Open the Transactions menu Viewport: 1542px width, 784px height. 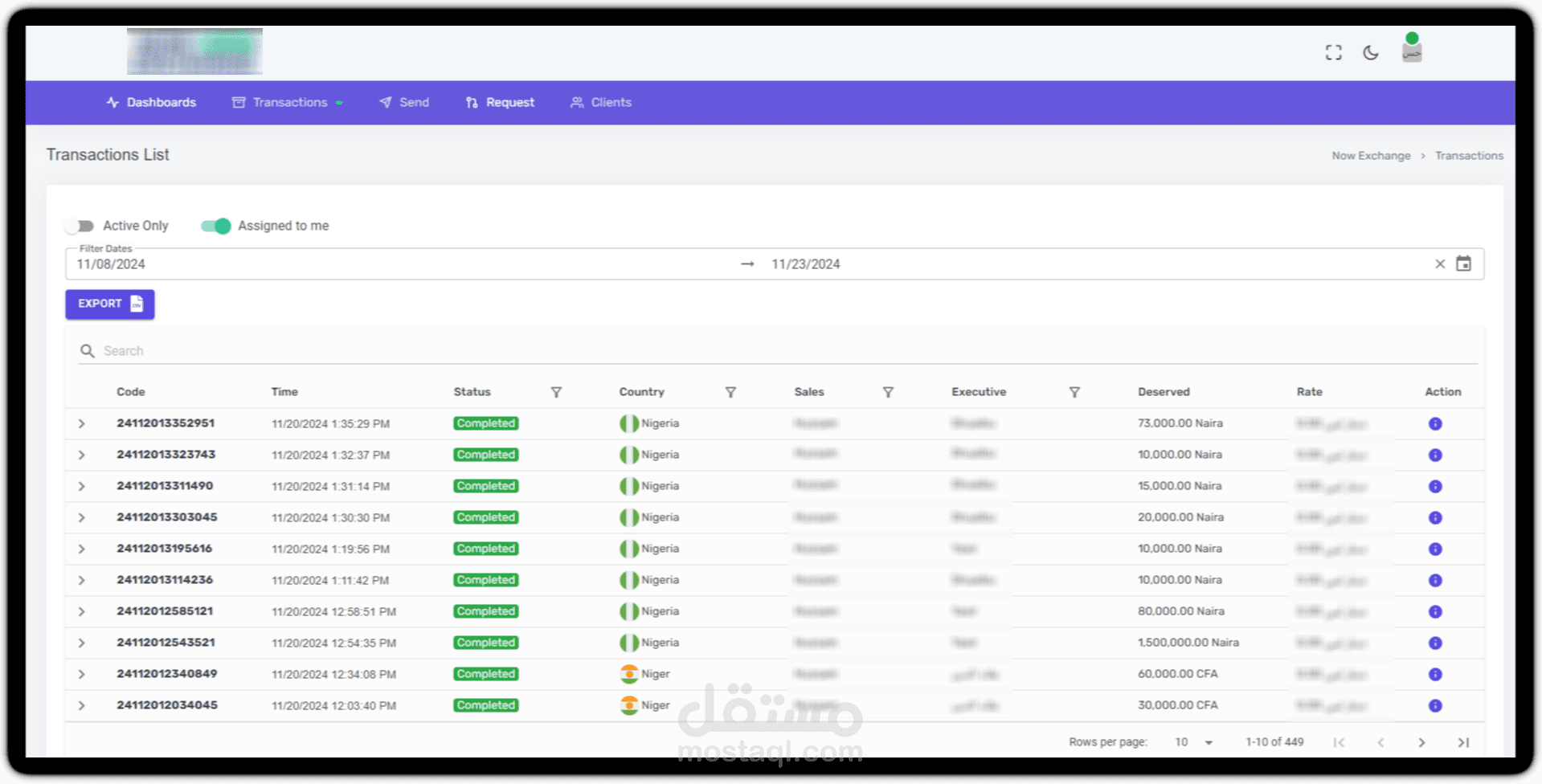click(x=288, y=102)
